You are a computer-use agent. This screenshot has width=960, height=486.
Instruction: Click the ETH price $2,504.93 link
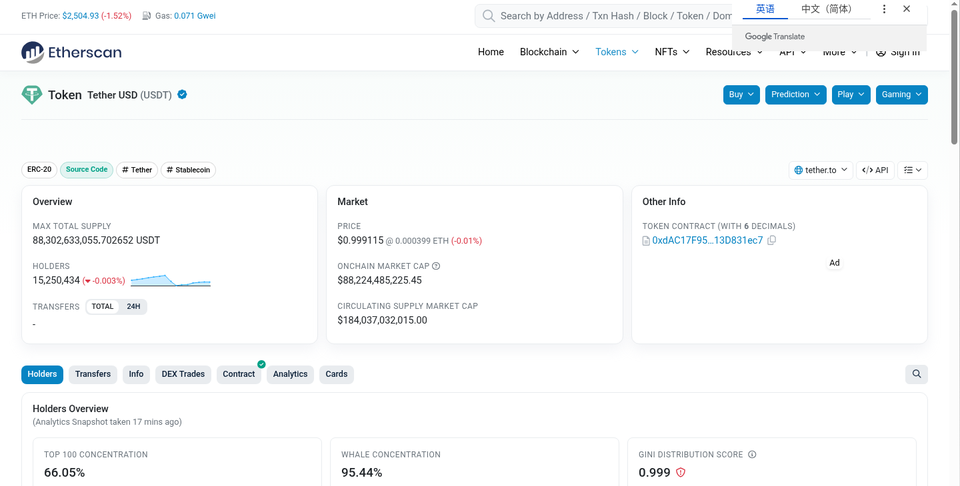[80, 16]
